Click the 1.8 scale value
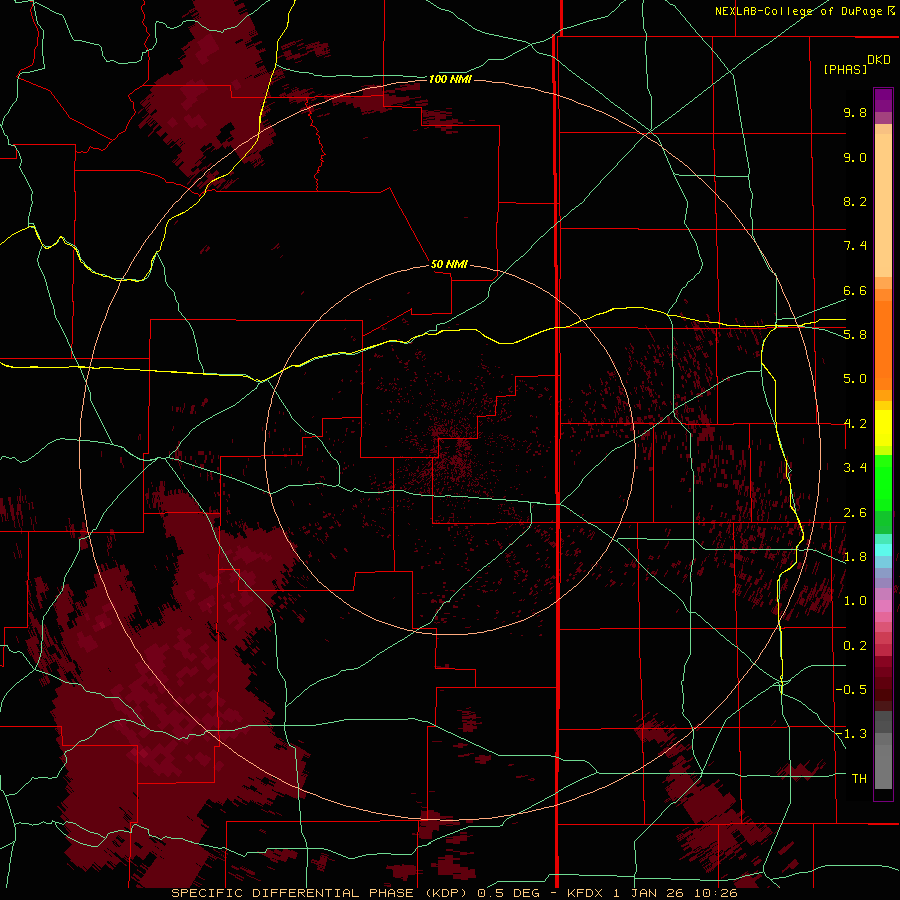 pos(855,557)
